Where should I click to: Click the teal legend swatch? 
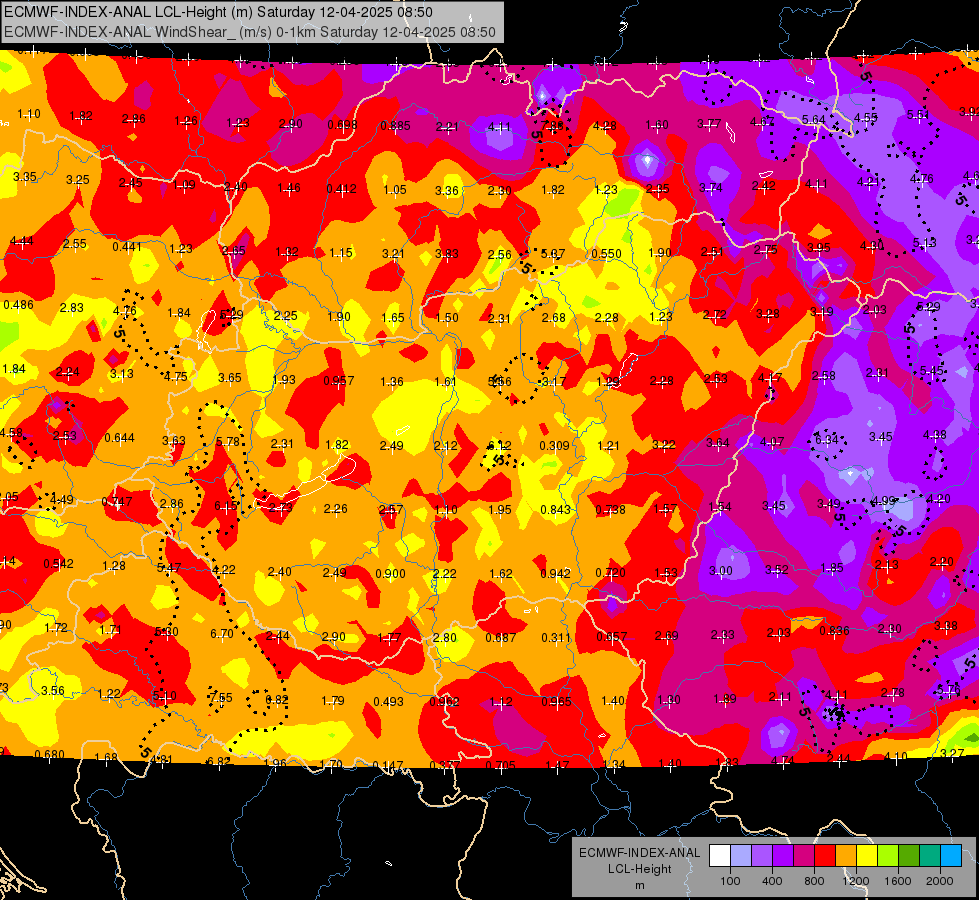coord(930,856)
